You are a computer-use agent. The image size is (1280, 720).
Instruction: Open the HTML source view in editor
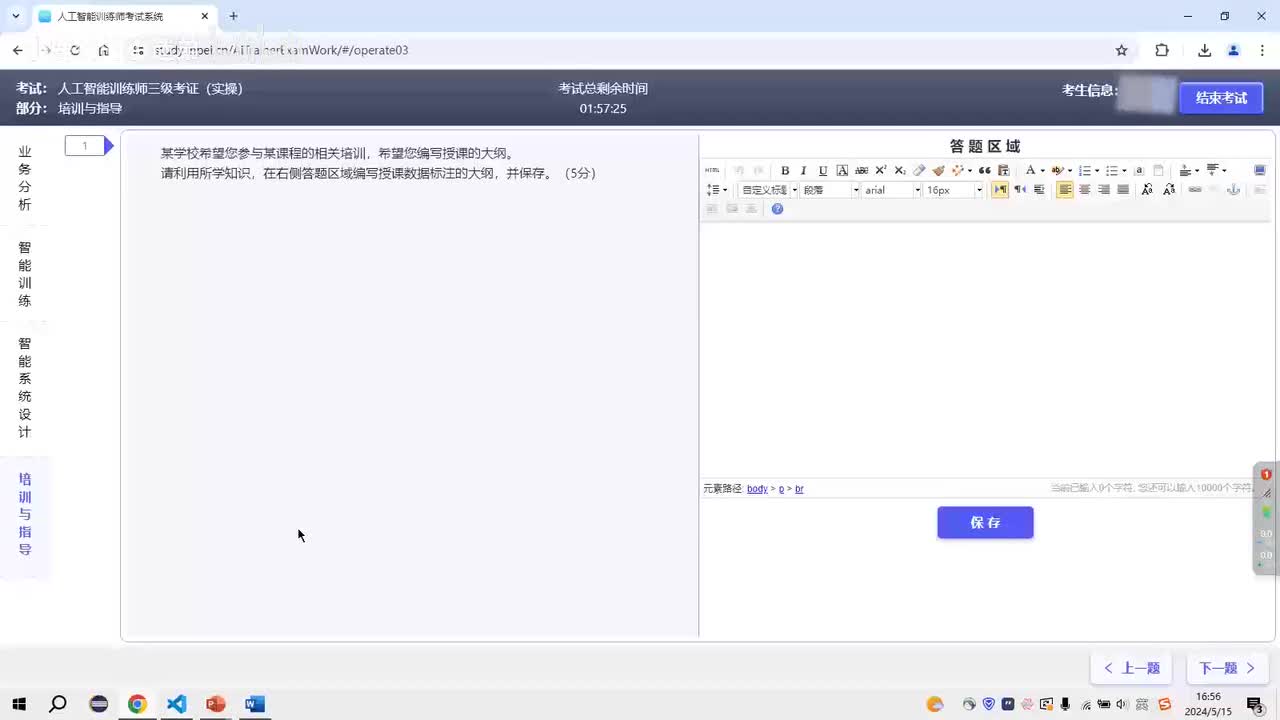[712, 170]
